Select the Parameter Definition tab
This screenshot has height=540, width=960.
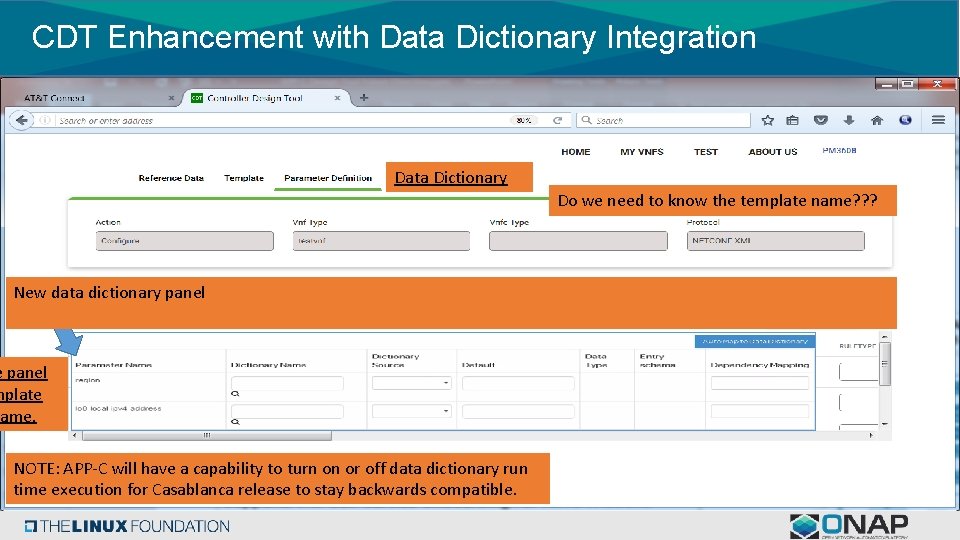click(328, 178)
